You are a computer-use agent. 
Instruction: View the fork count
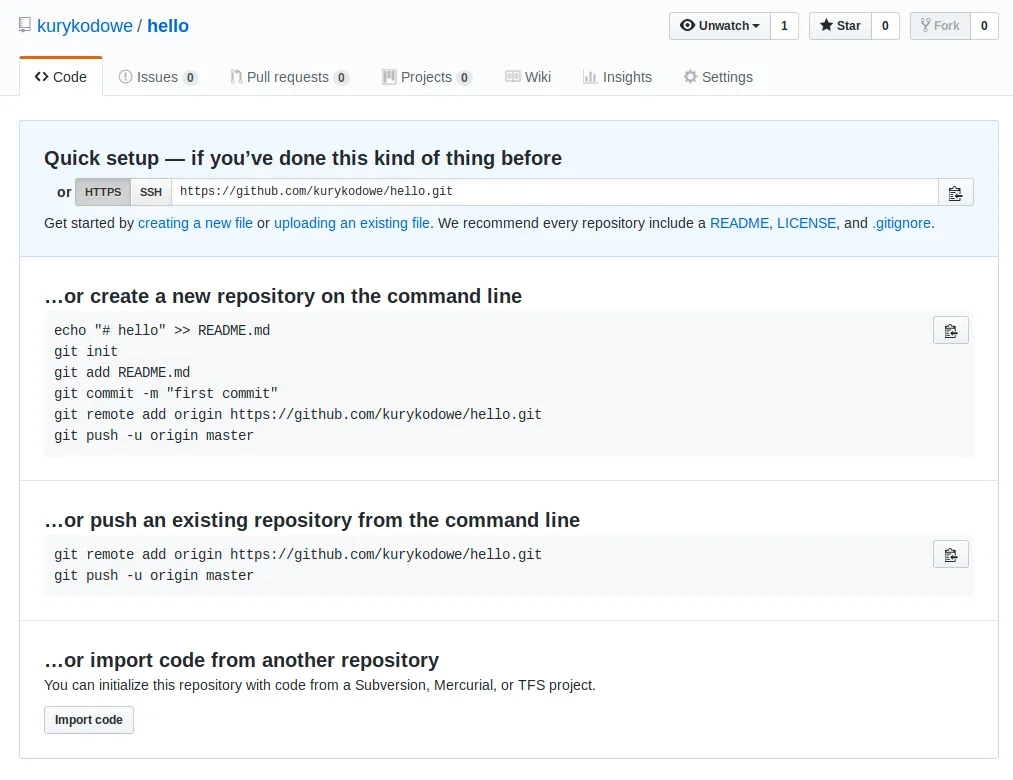click(984, 26)
